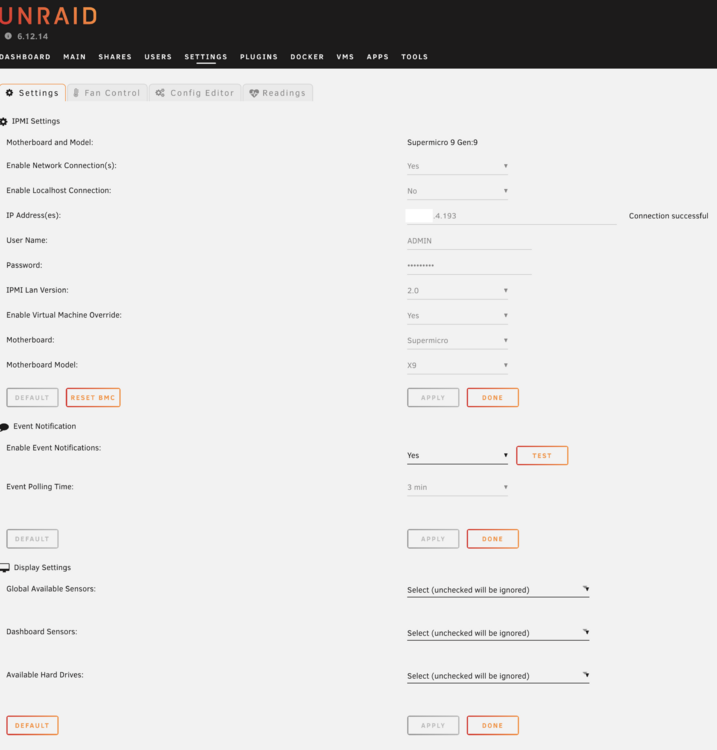Open the Dashboard menu
717x750 pixels.
(x=25, y=57)
